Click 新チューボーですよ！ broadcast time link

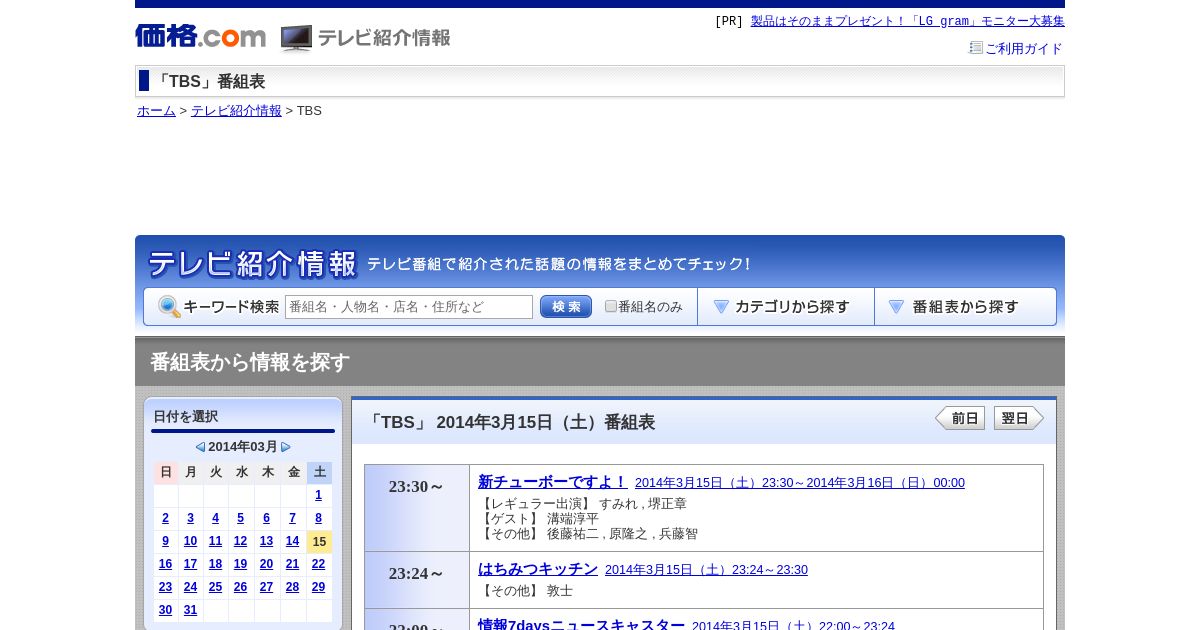pyautogui.click(x=800, y=483)
